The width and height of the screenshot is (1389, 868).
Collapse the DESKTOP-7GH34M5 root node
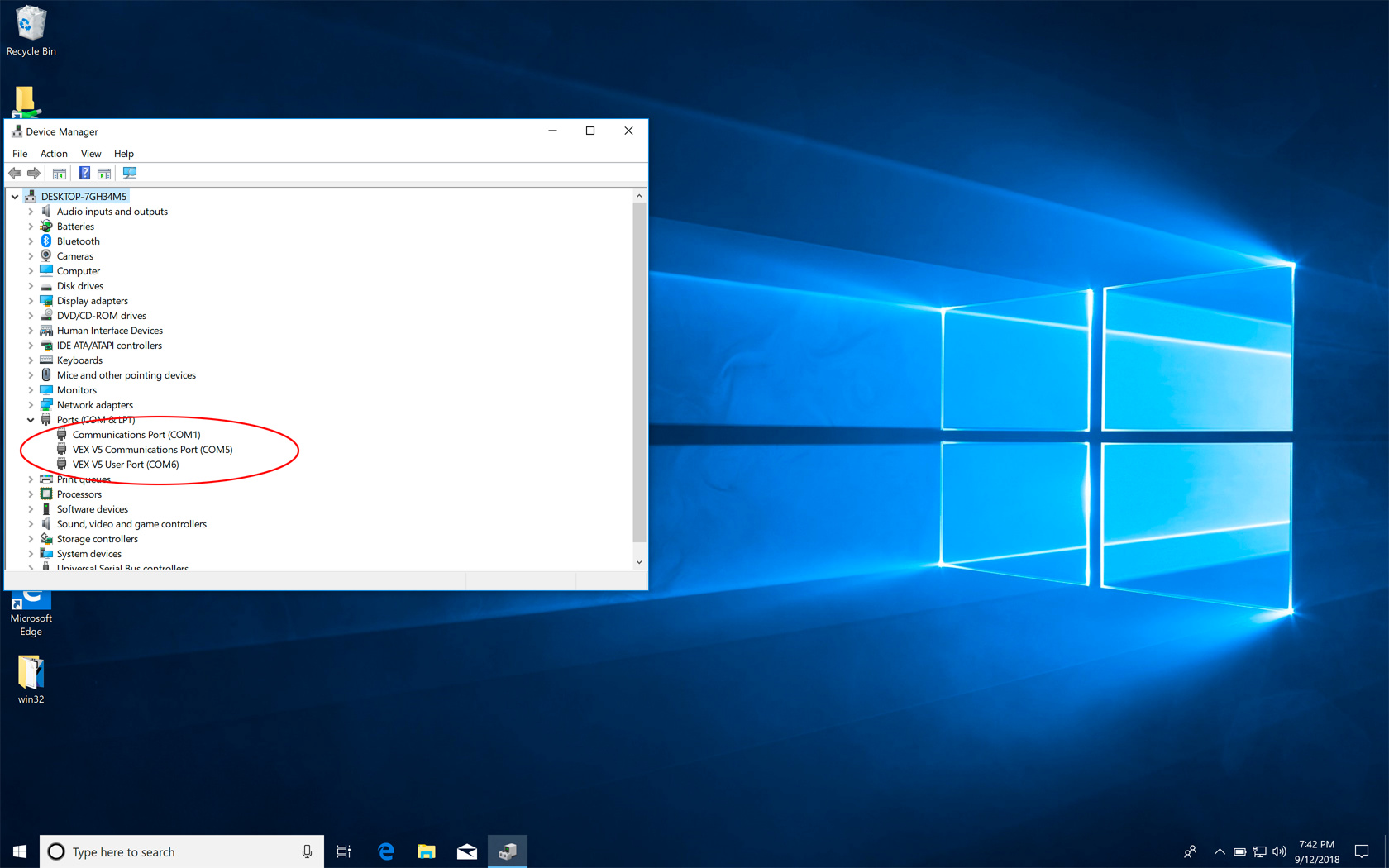(15, 197)
